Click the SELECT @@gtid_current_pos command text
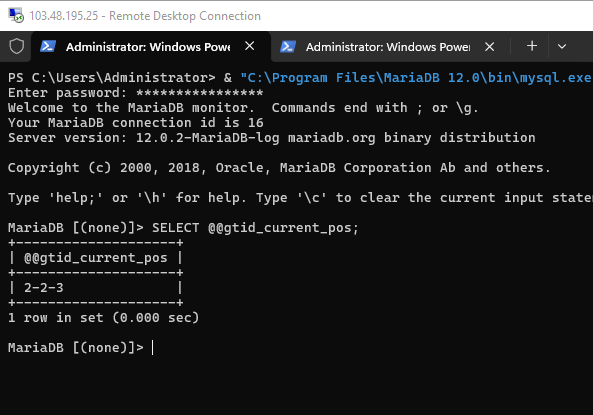Image resolution: width=593 pixels, height=415 pixels. (255, 228)
